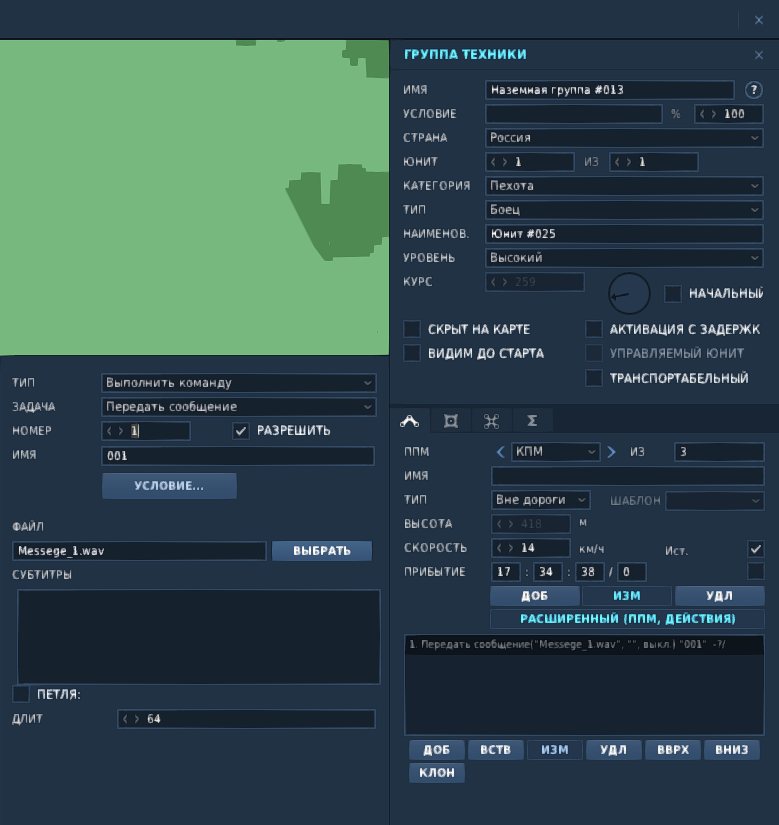Image resolution: width=779 pixels, height=825 pixels.
Task: Go to previous waypoint with left arrow
Action: [500, 452]
